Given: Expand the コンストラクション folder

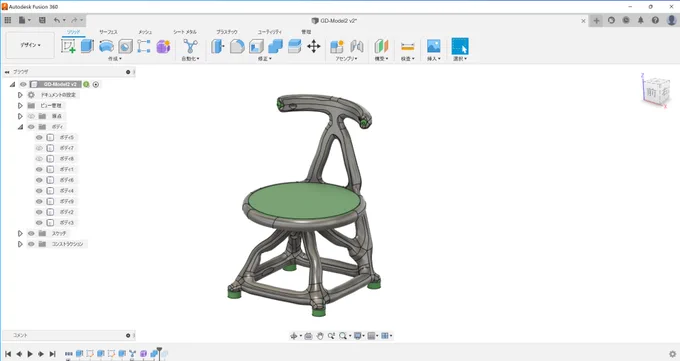Looking at the screenshot, I should pyautogui.click(x=20, y=244).
